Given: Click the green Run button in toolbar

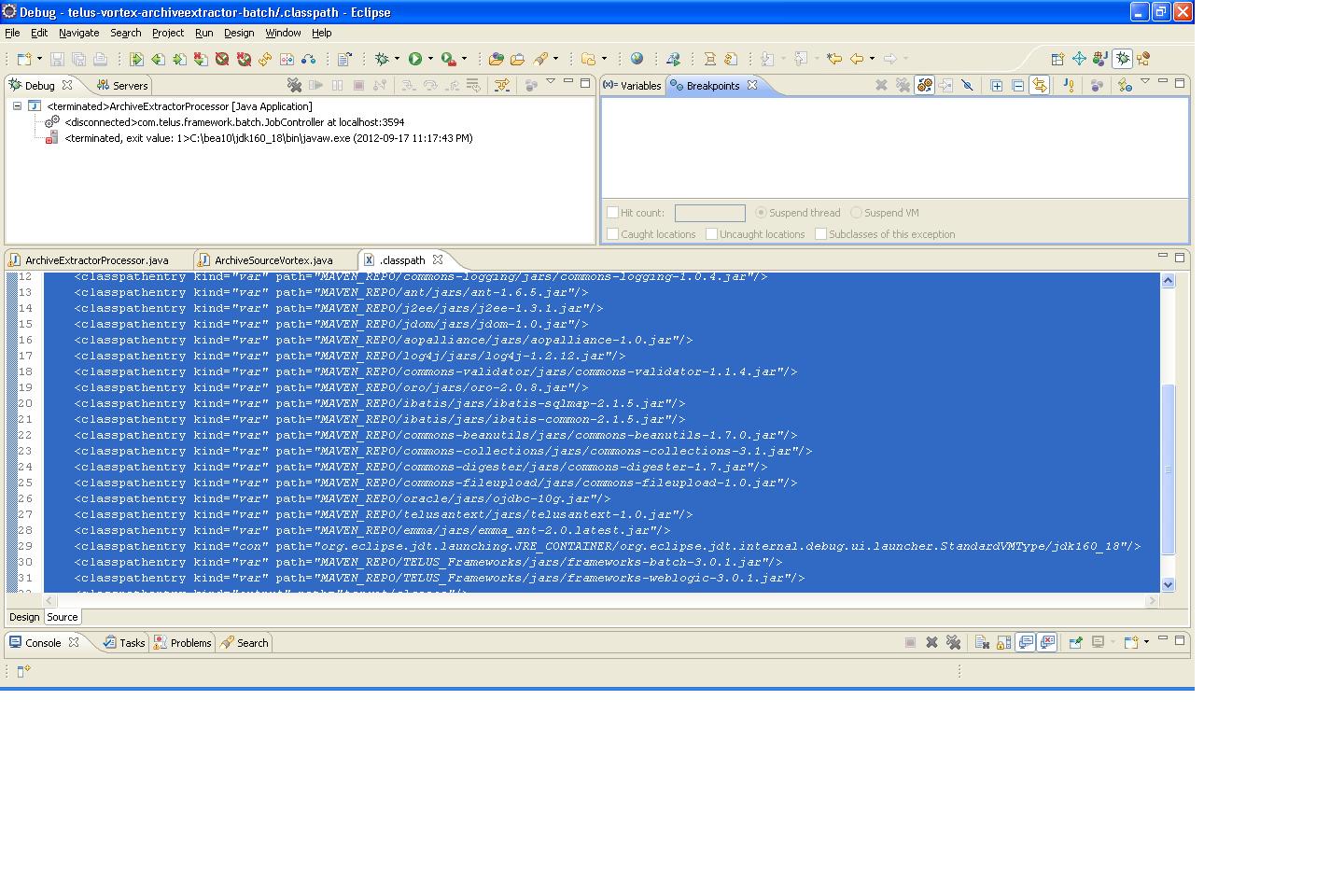Looking at the screenshot, I should (415, 59).
